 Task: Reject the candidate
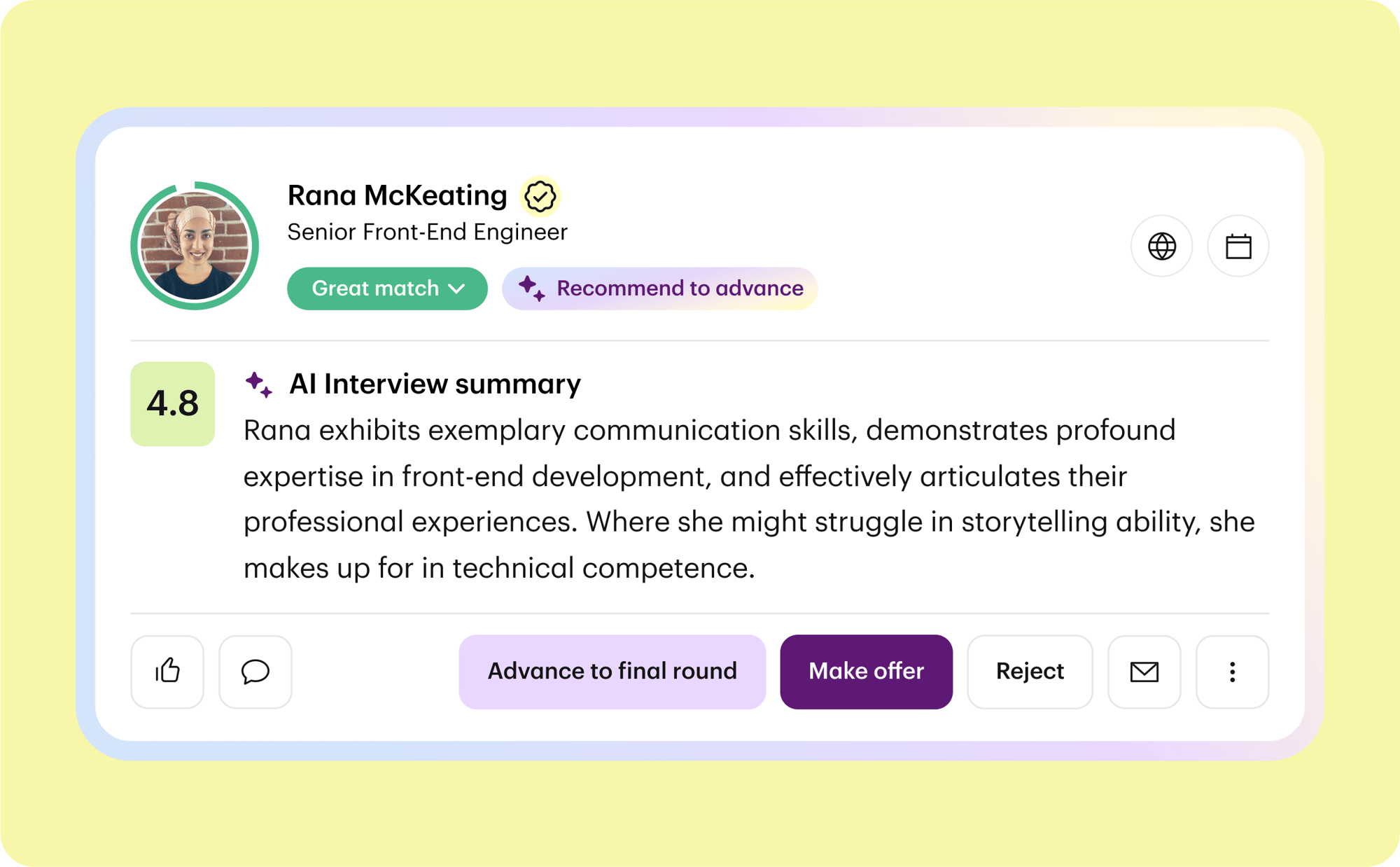(1030, 672)
